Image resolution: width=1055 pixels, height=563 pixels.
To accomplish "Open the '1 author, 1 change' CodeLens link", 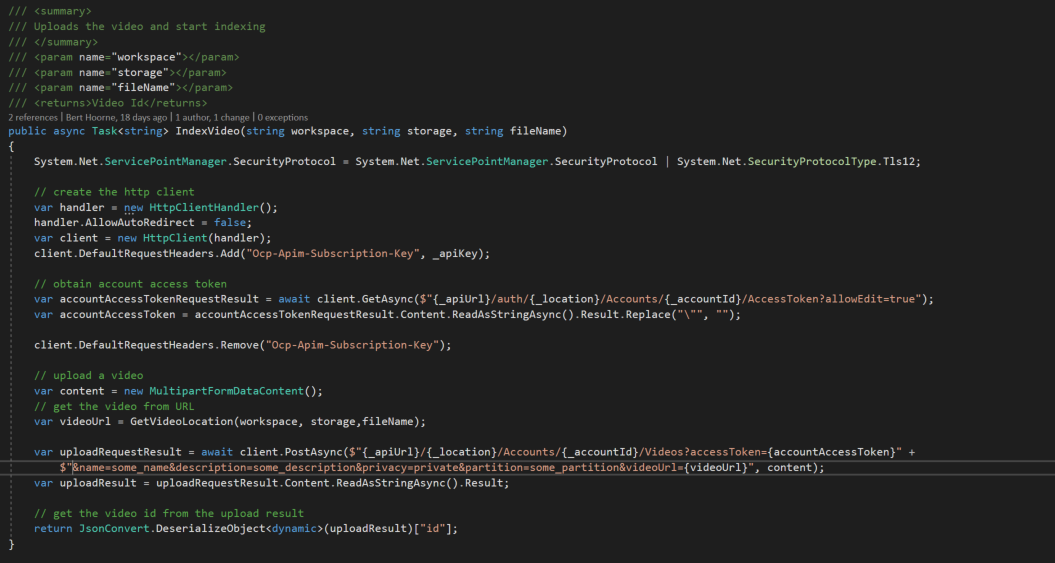I will tap(213, 117).
